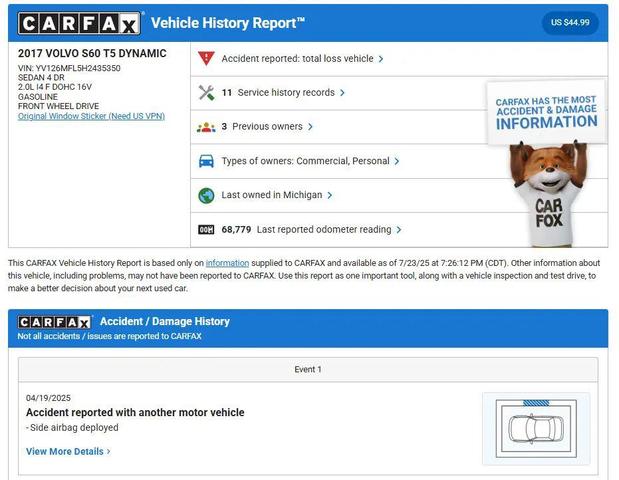
Task: Click the globe last owned icon
Action: point(206,195)
